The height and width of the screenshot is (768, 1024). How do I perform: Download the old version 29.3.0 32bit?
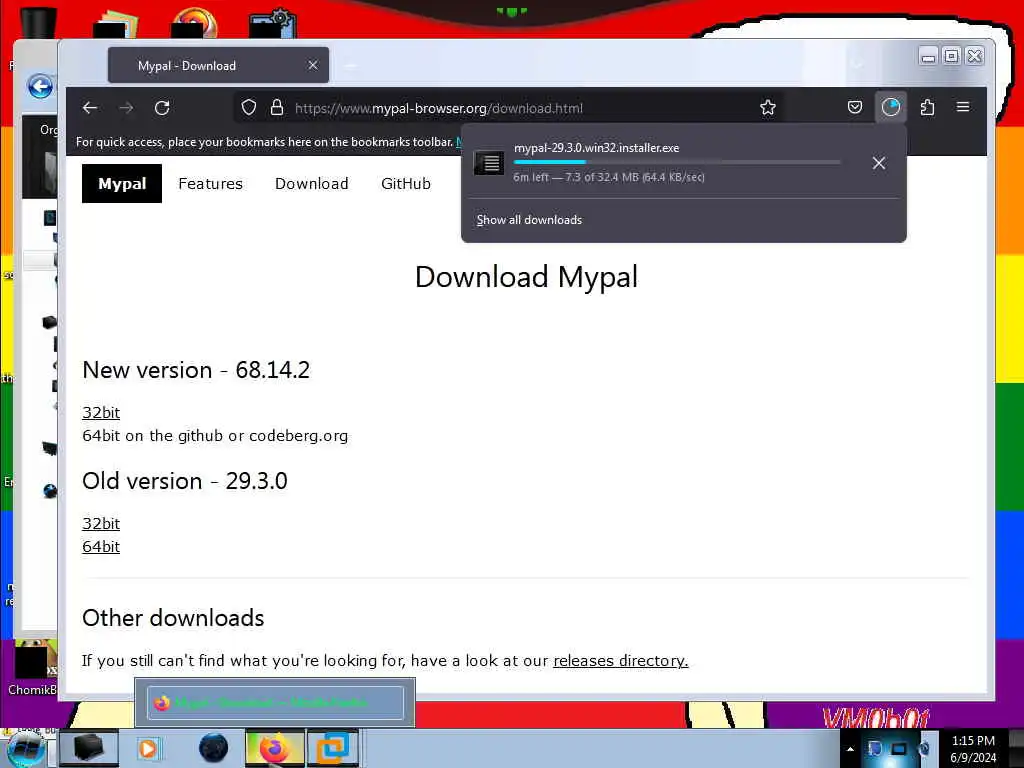tap(101, 524)
